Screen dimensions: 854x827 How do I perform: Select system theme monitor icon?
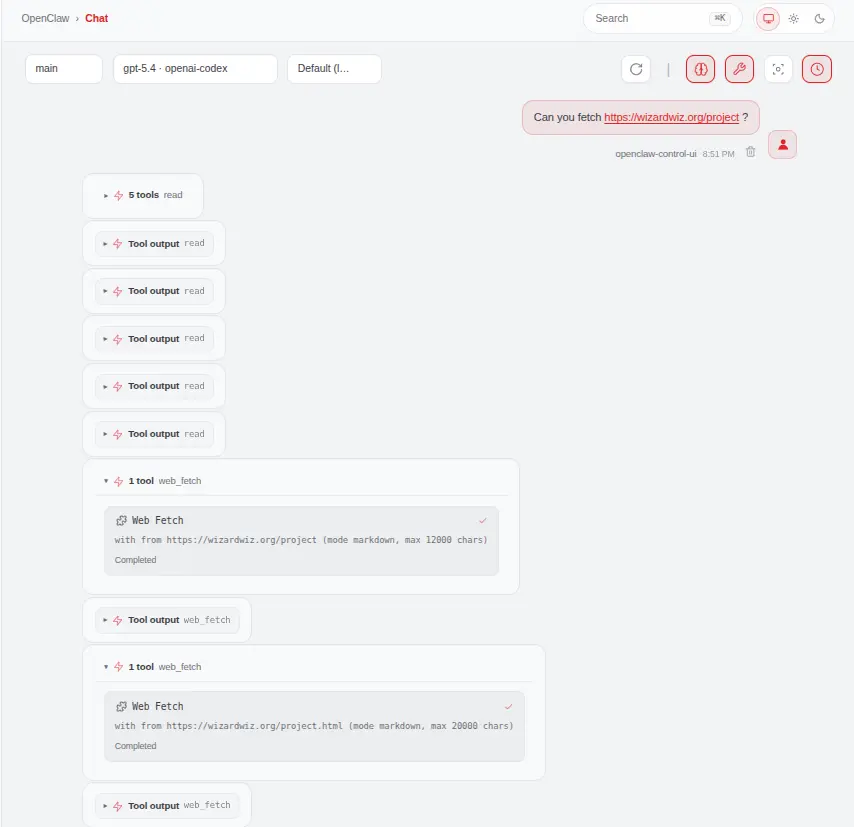click(x=768, y=18)
